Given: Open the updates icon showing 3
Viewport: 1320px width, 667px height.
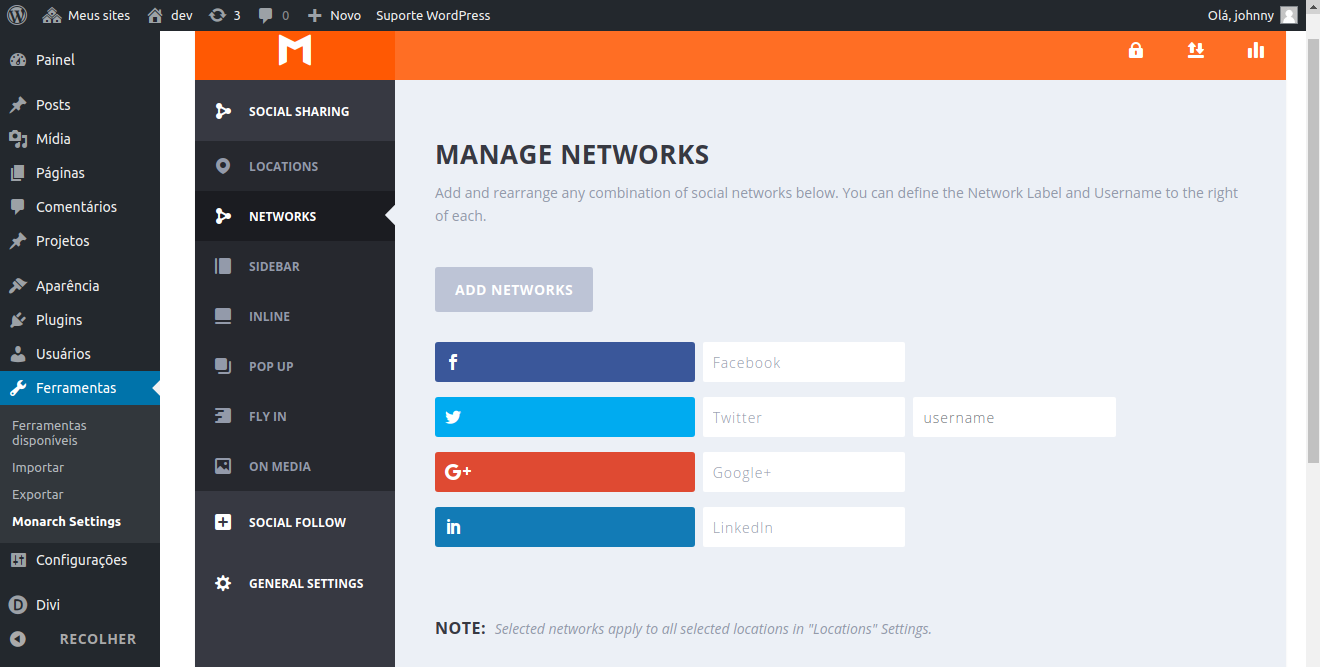Looking at the screenshot, I should coord(224,15).
